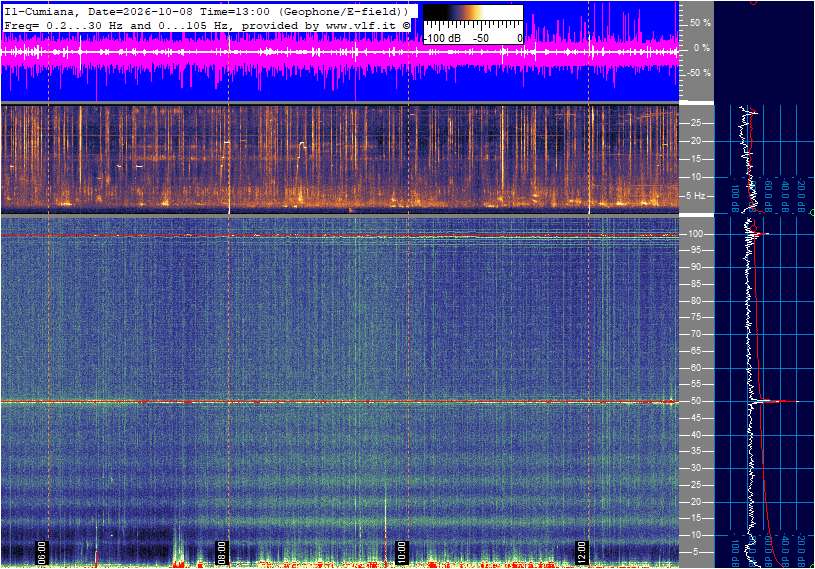Image resolution: width=815 pixels, height=569 pixels.
Task: Click the 70 Hz axis label
Action: (695, 334)
